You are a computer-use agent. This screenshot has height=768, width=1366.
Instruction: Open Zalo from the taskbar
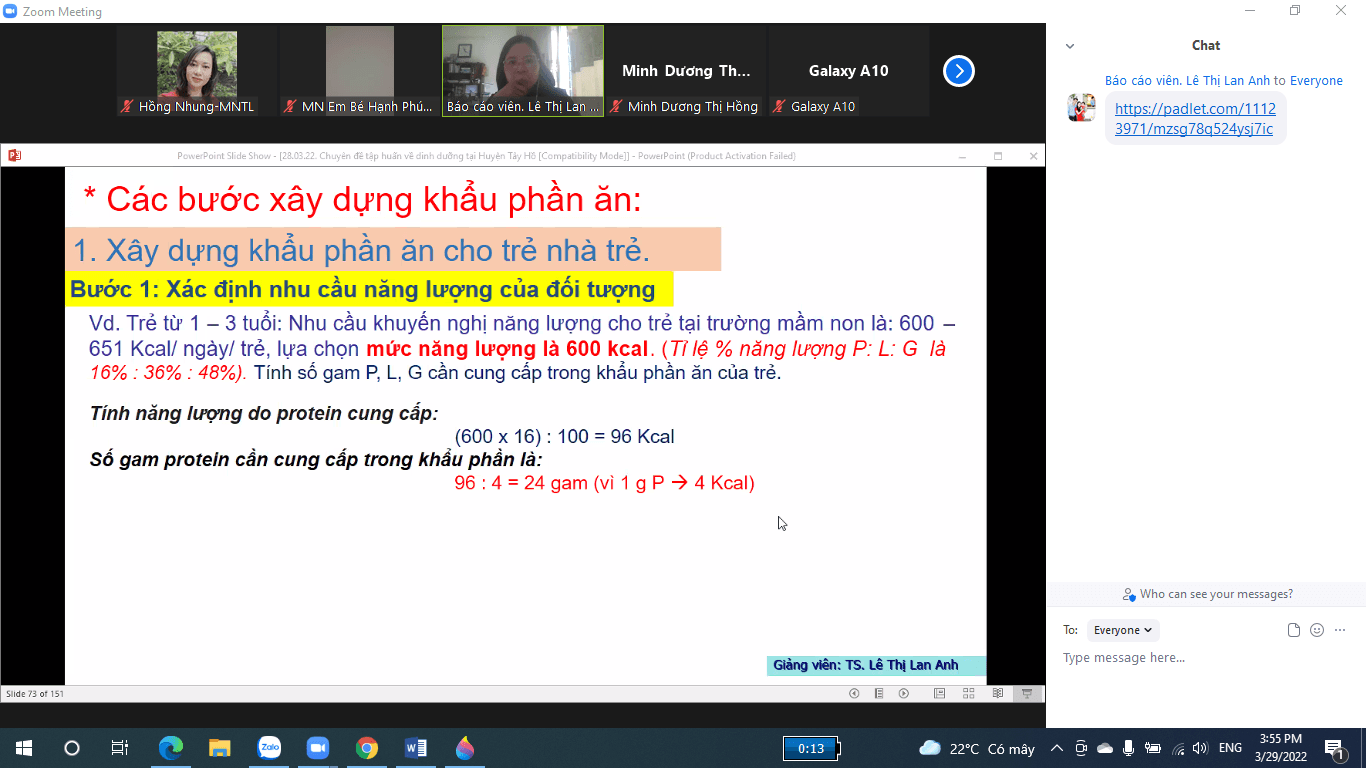pos(268,747)
